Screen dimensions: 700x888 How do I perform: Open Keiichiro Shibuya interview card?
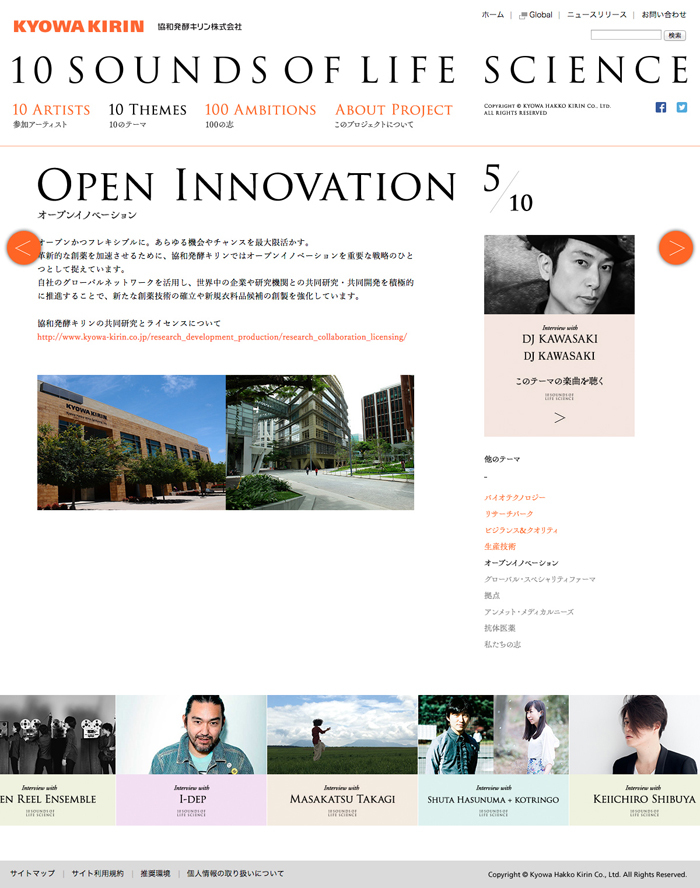(634, 760)
